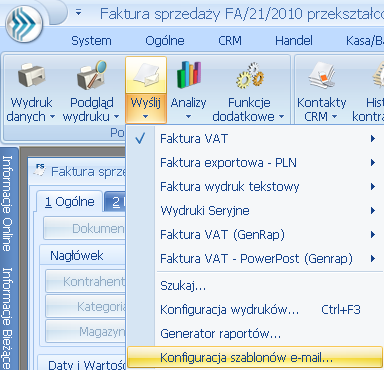Expand the Wydruki Seryjne submenu arrow
This screenshot has width=384, height=370.
pos(373,211)
